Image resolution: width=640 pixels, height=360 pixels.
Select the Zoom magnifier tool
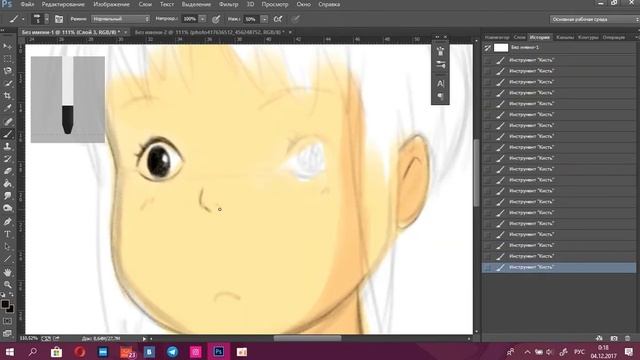7,284
